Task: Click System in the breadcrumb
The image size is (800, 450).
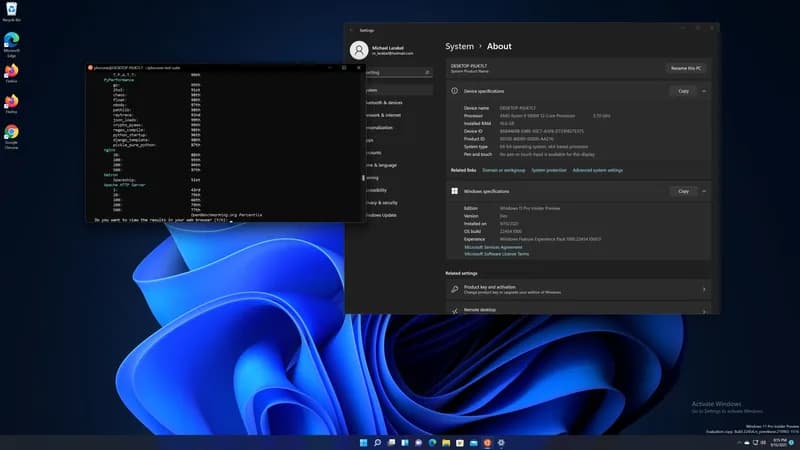Action: [459, 46]
